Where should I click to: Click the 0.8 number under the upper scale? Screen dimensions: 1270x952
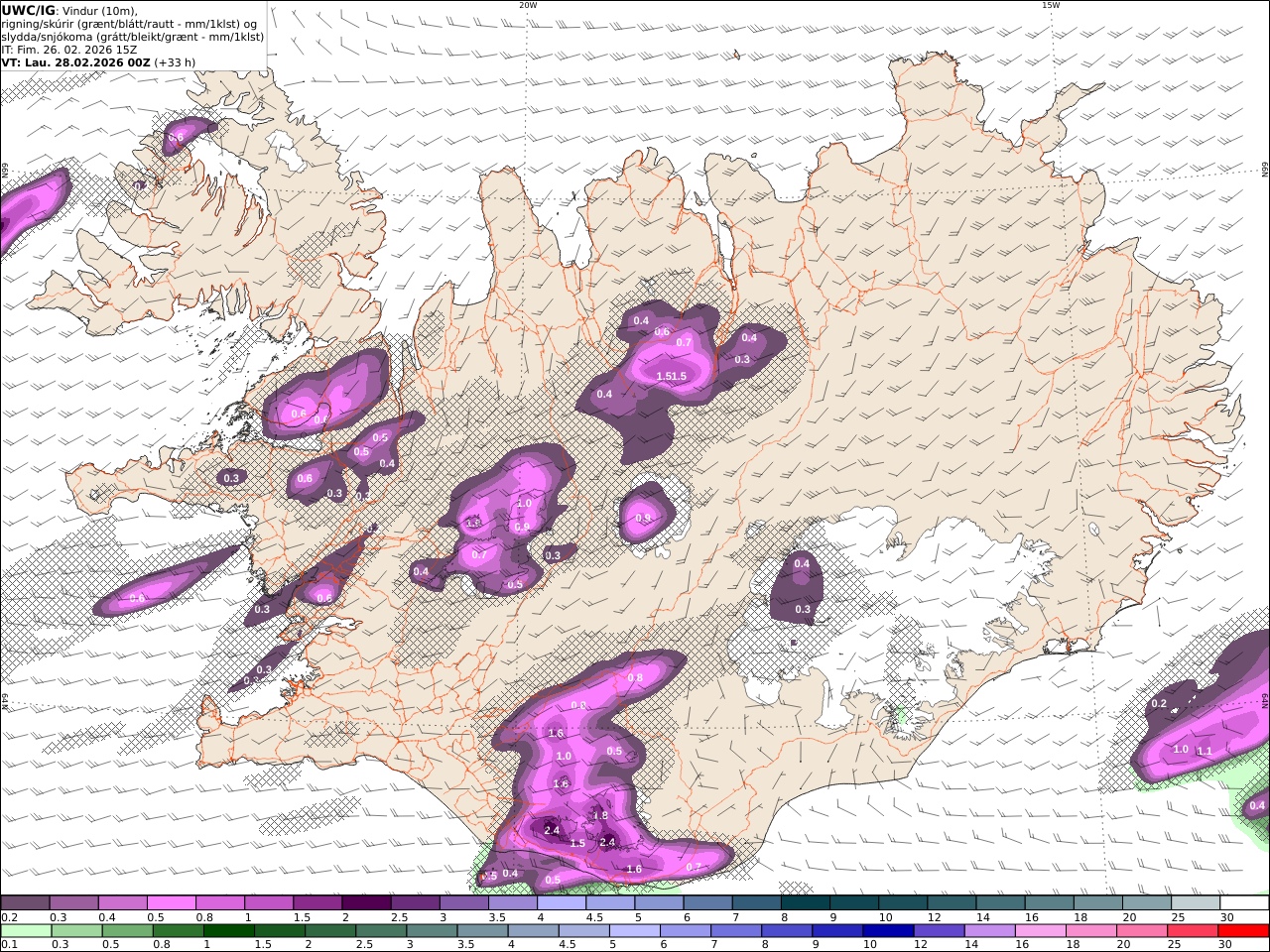click(204, 917)
